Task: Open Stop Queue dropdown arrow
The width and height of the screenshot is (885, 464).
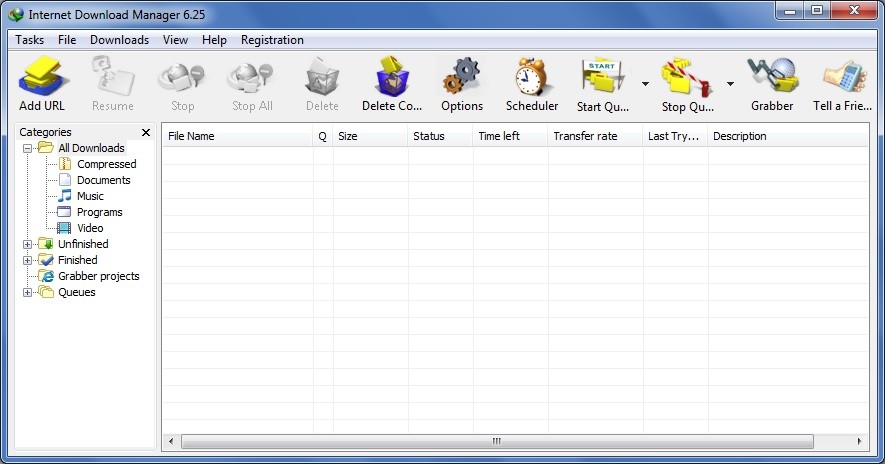Action: point(730,84)
